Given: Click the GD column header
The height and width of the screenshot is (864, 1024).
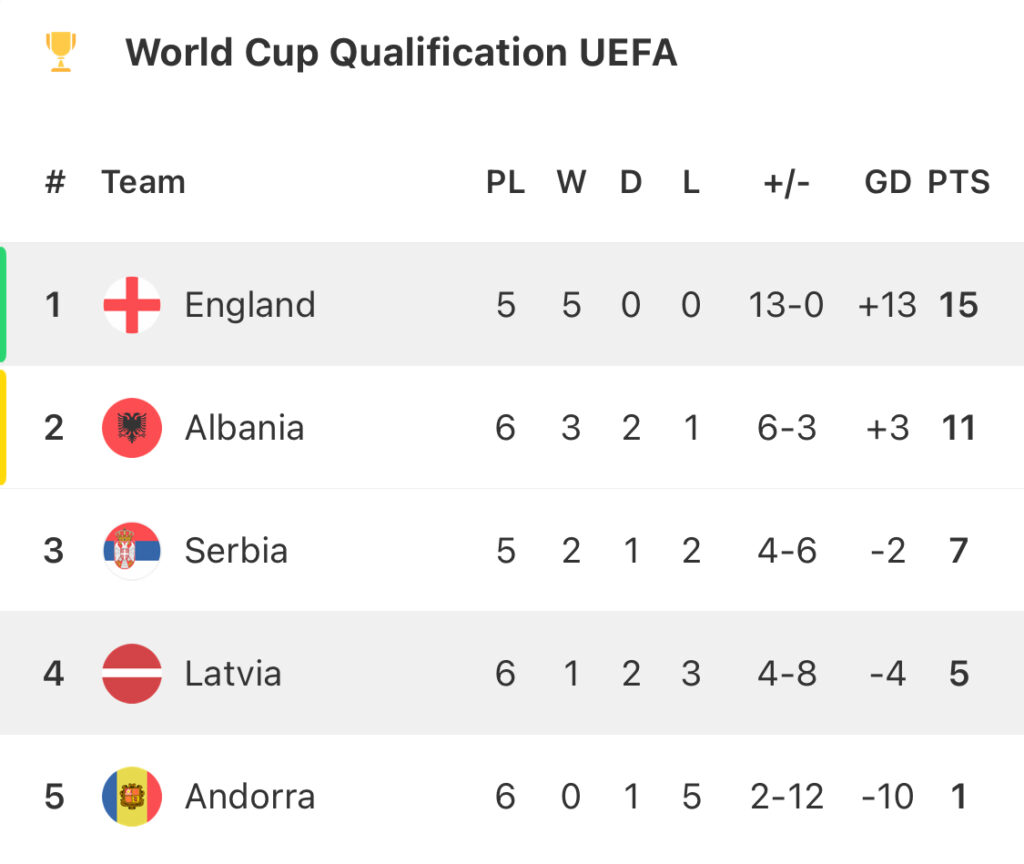Looking at the screenshot, I should [x=887, y=182].
